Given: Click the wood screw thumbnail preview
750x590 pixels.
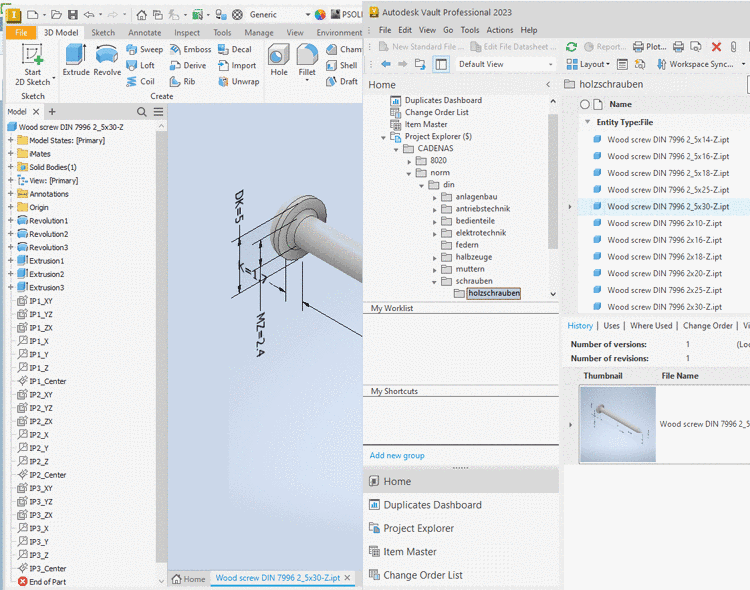Looking at the screenshot, I should [617, 424].
